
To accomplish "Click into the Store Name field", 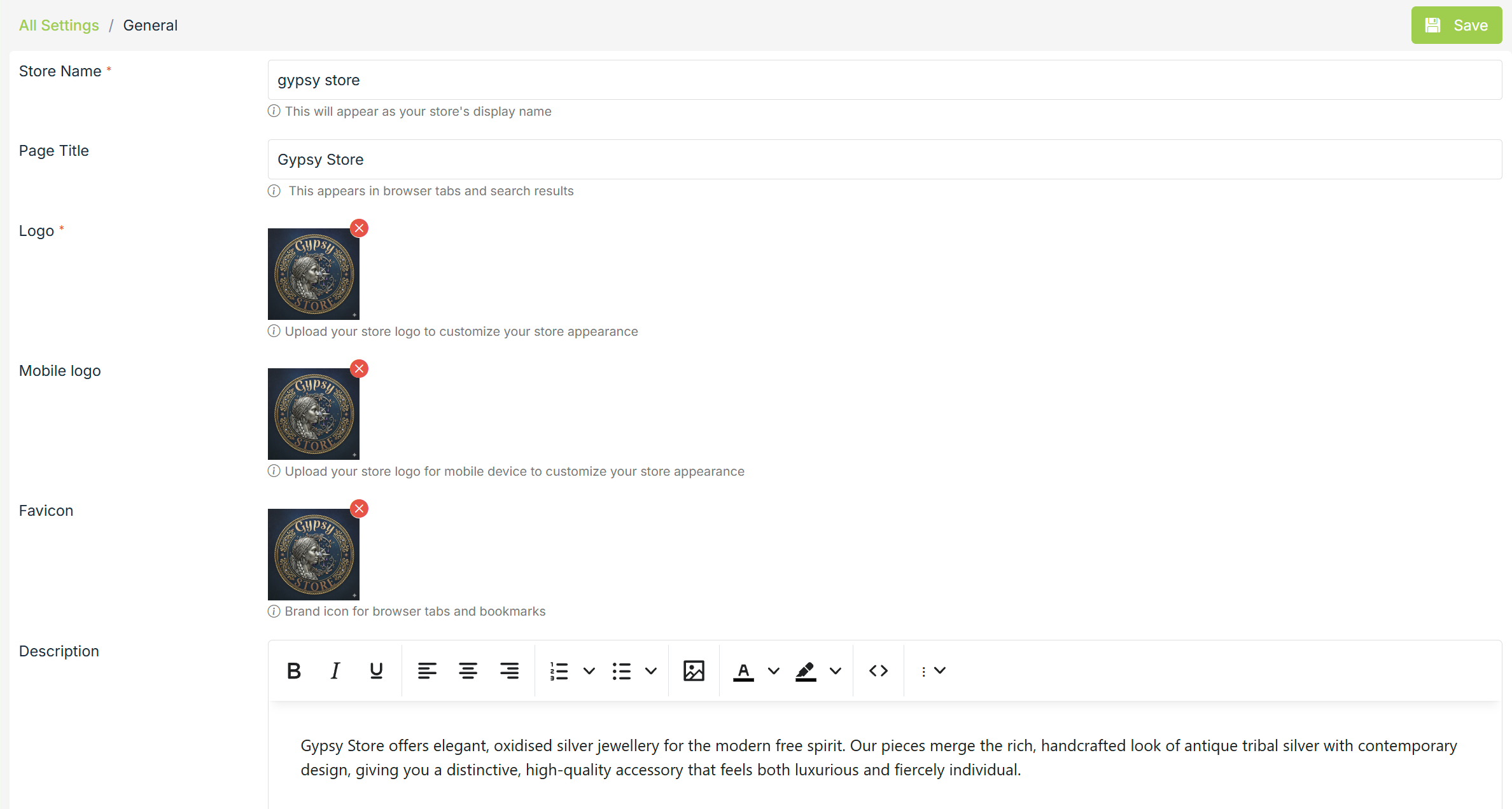I will [x=885, y=80].
